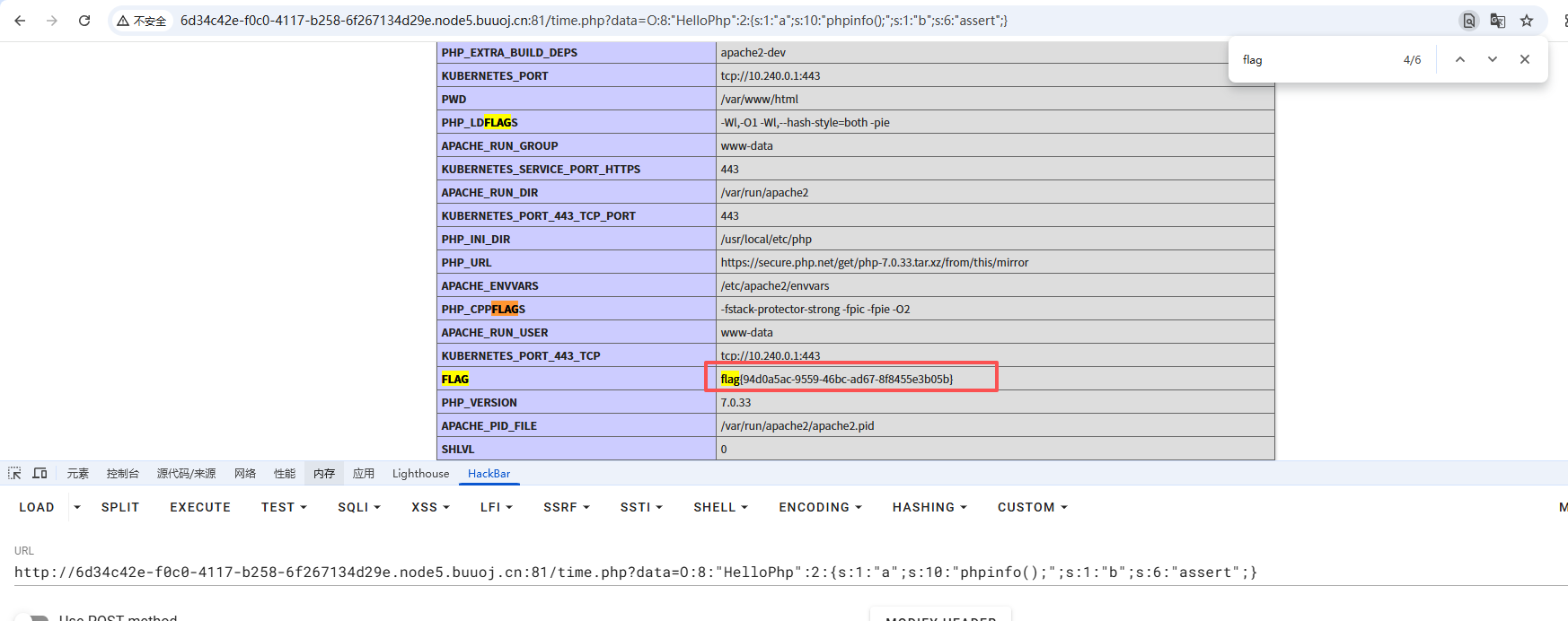Bookmark this page with the star
The height and width of the screenshot is (621, 1568).
coord(1527,21)
